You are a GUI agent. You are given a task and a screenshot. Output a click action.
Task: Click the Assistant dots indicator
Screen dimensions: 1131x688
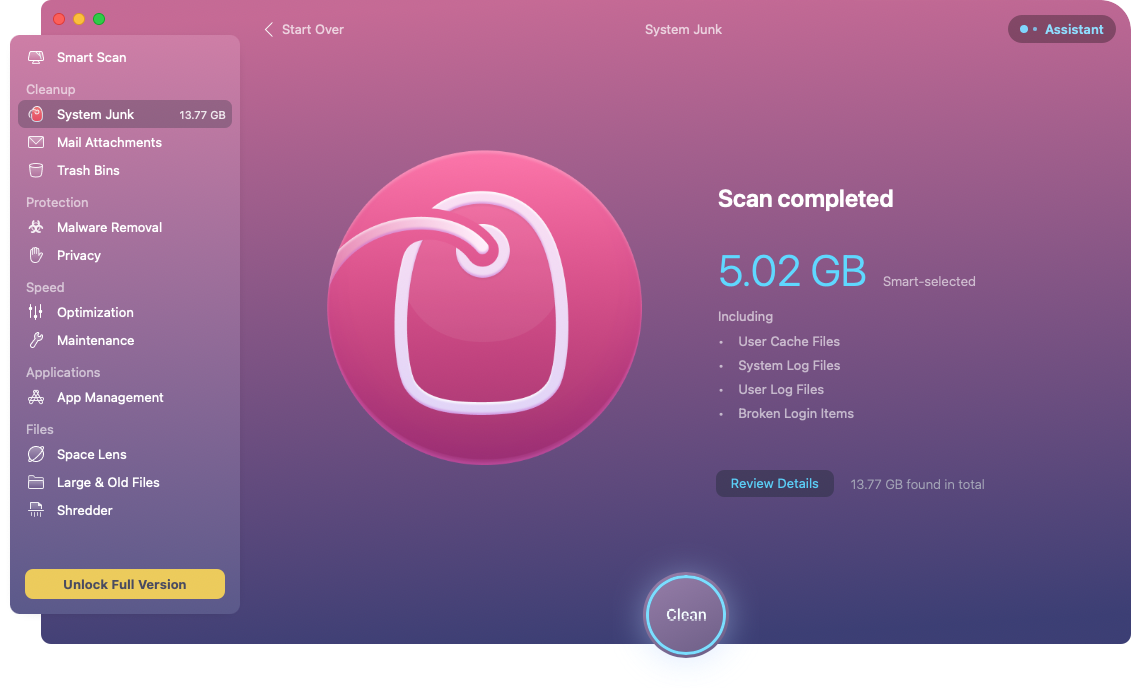(x=1028, y=30)
